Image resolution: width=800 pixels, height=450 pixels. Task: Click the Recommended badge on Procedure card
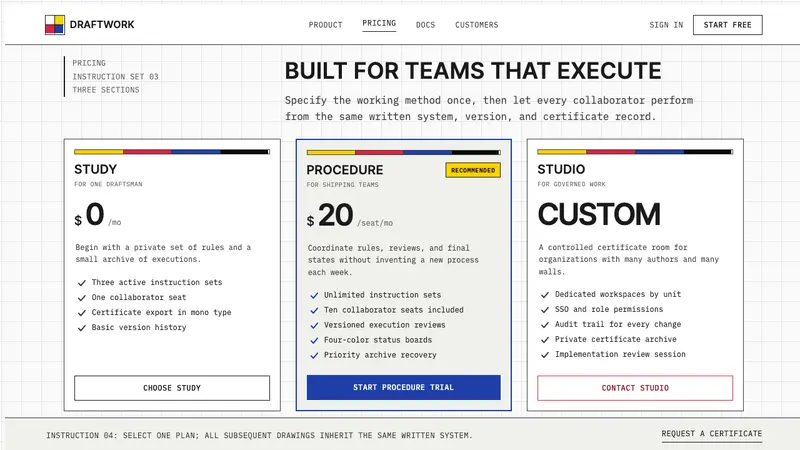473,170
